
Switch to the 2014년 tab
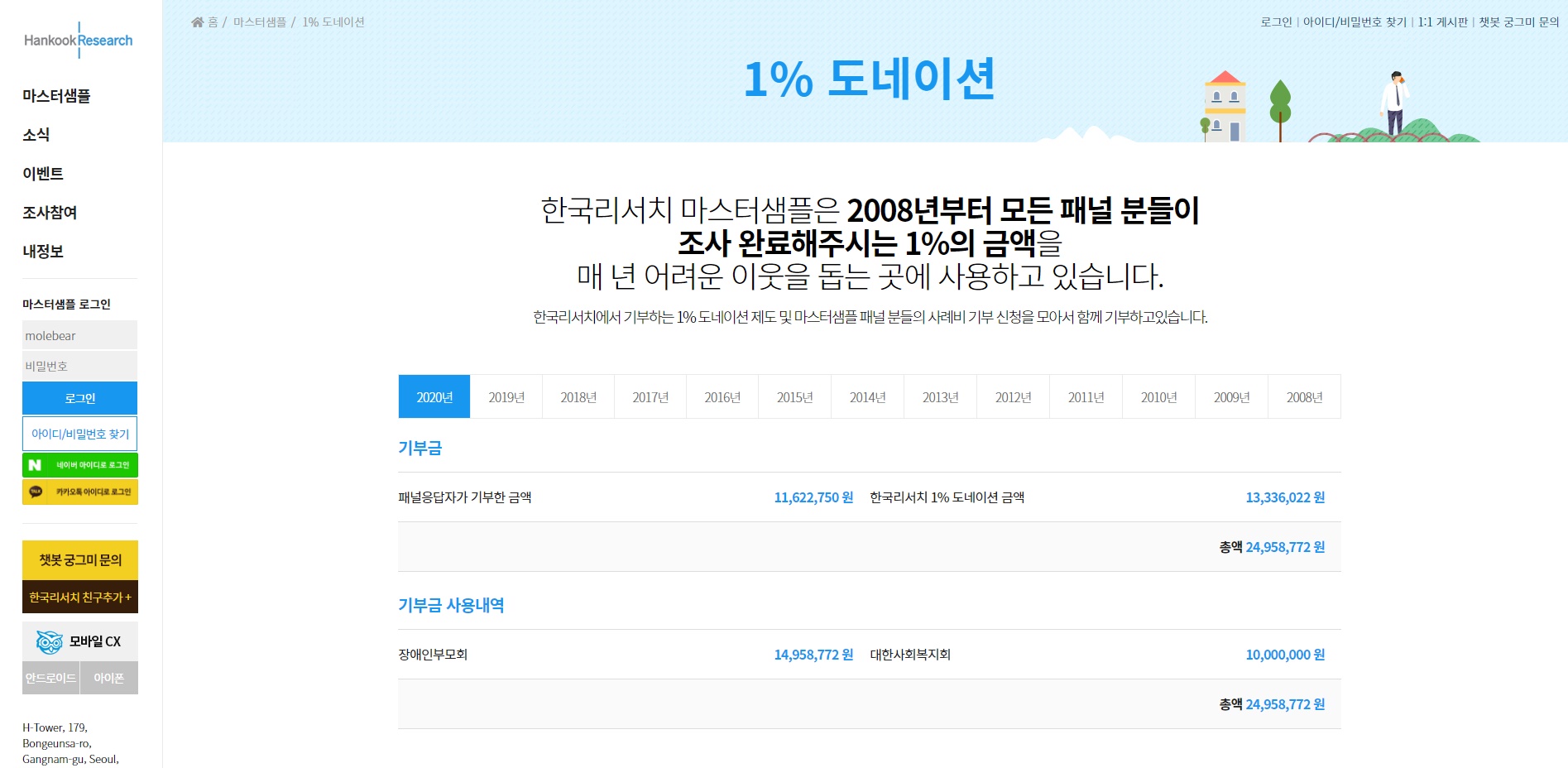click(867, 396)
